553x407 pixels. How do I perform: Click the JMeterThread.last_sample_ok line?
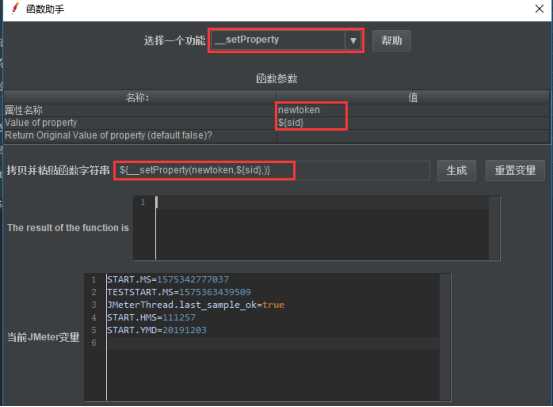coord(196,305)
